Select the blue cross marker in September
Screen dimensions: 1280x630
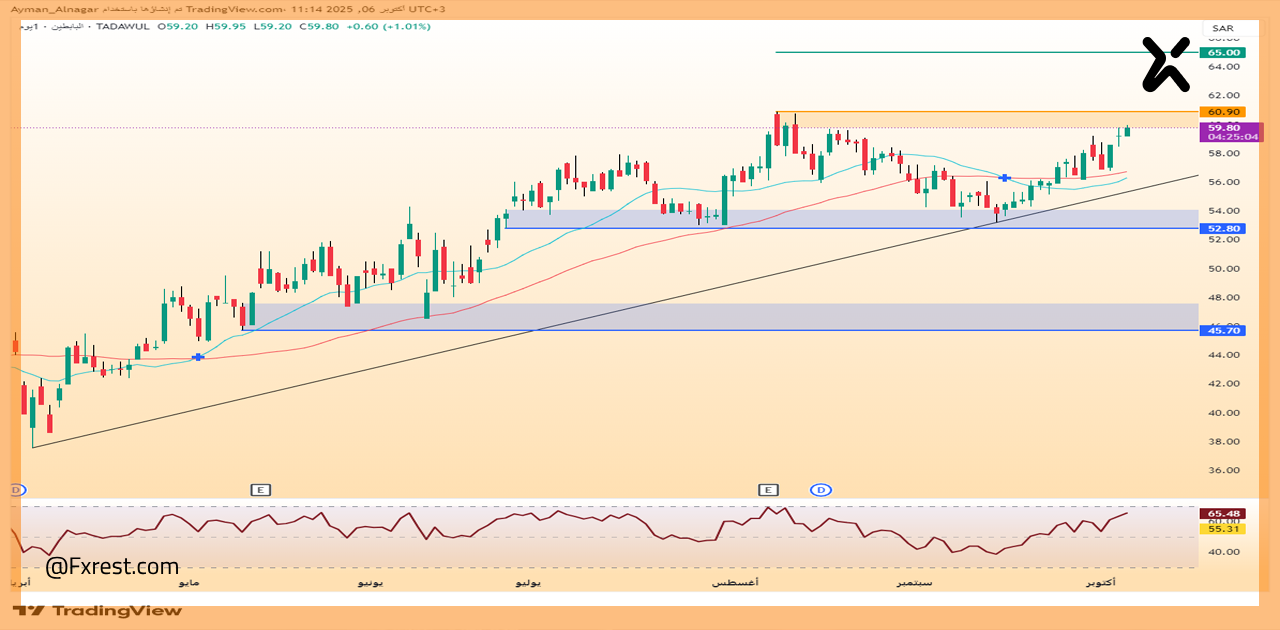pyautogui.click(x=1005, y=178)
